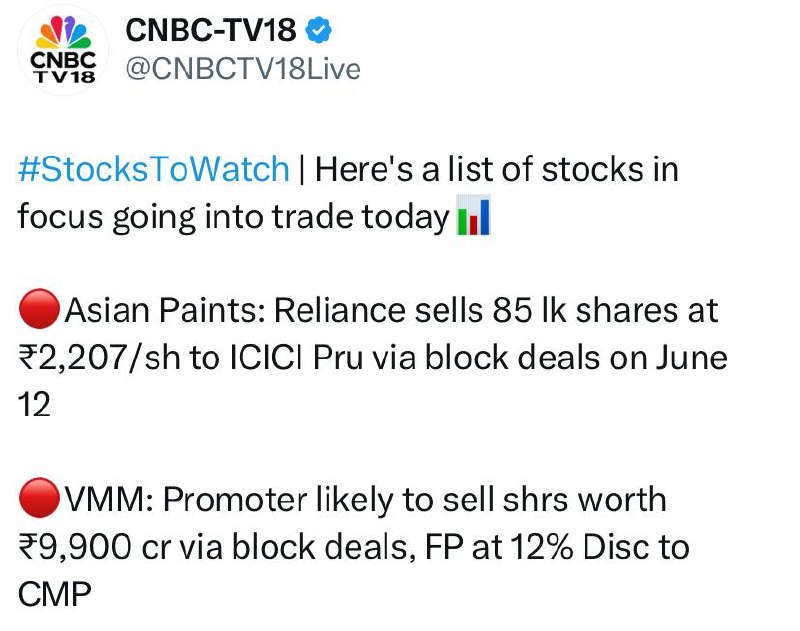Click the red circle before VMM
Image resolution: width=800 pixels, height=631 pixels.
39,498
